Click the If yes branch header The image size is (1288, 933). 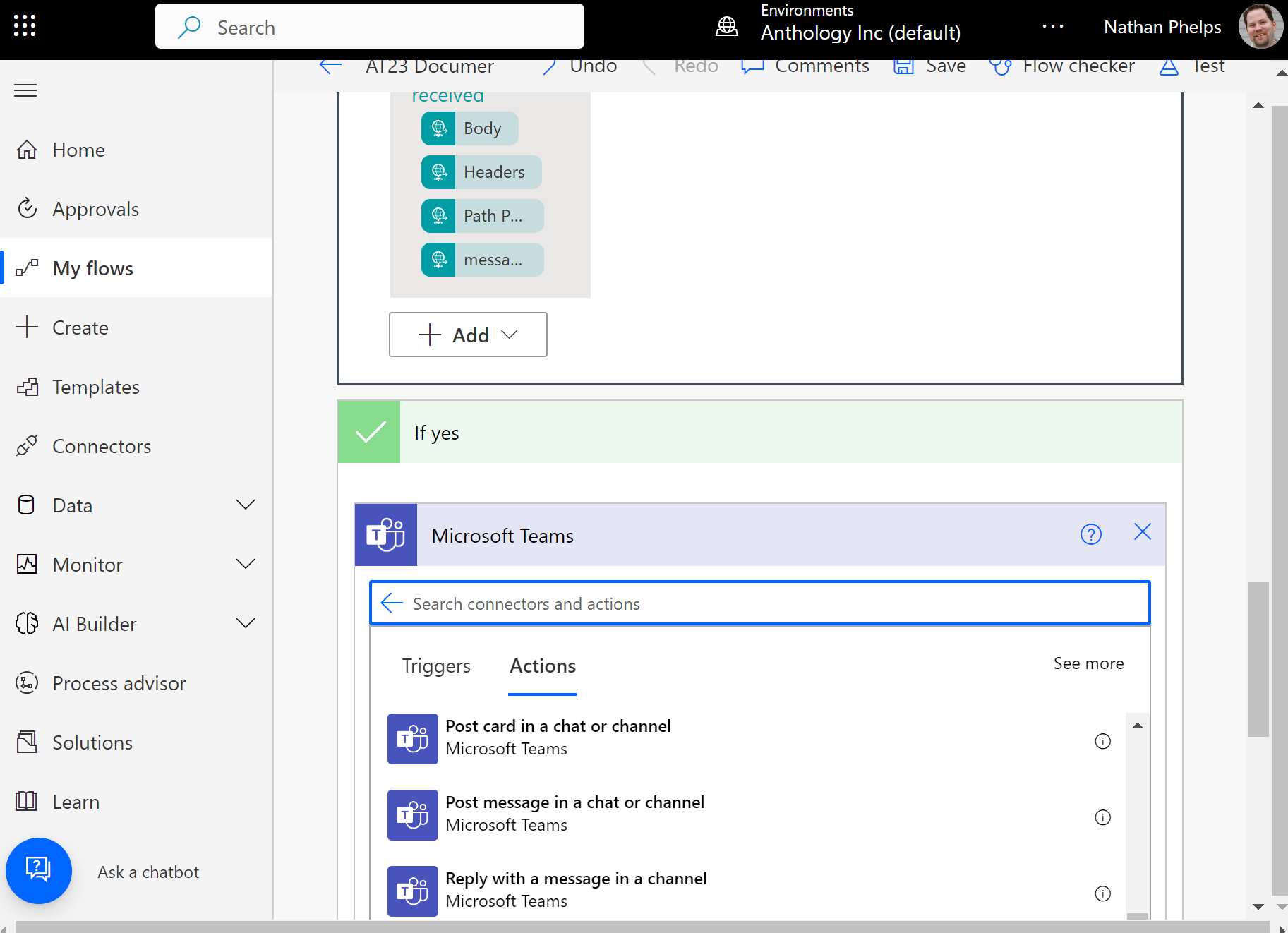(760, 432)
